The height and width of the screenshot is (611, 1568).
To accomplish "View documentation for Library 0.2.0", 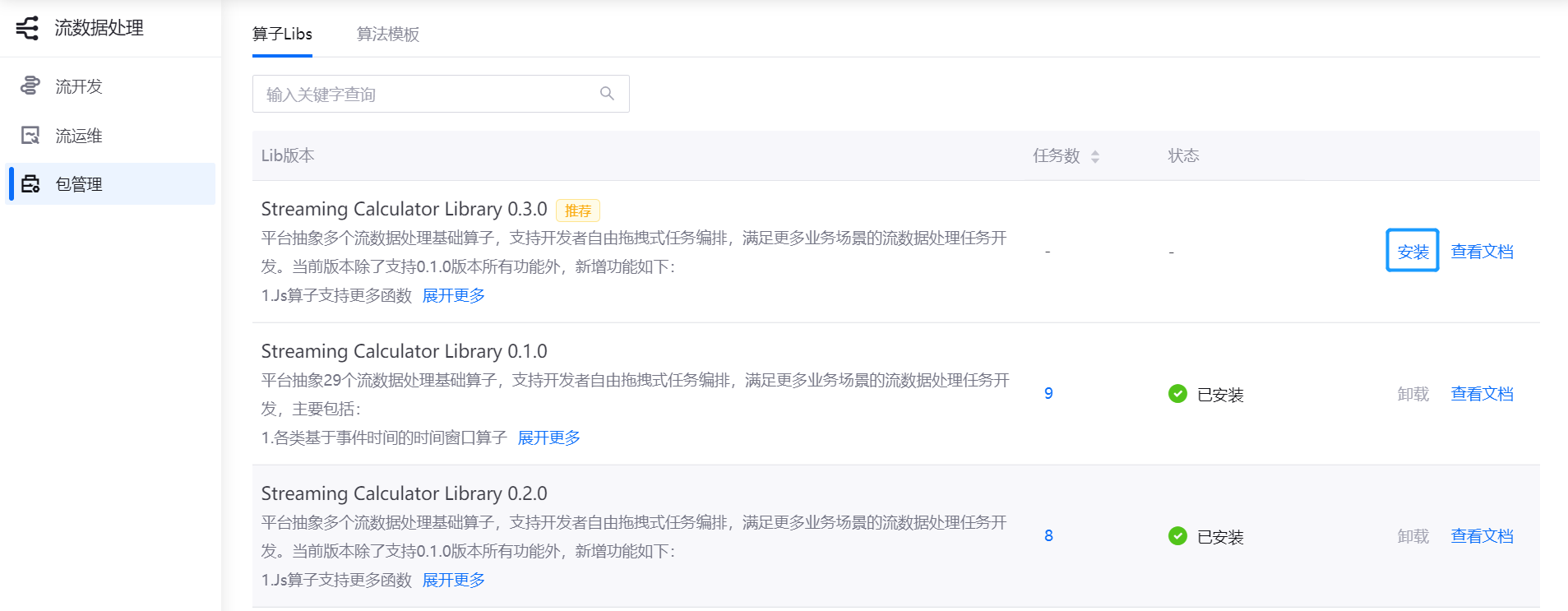I will (x=1482, y=536).
